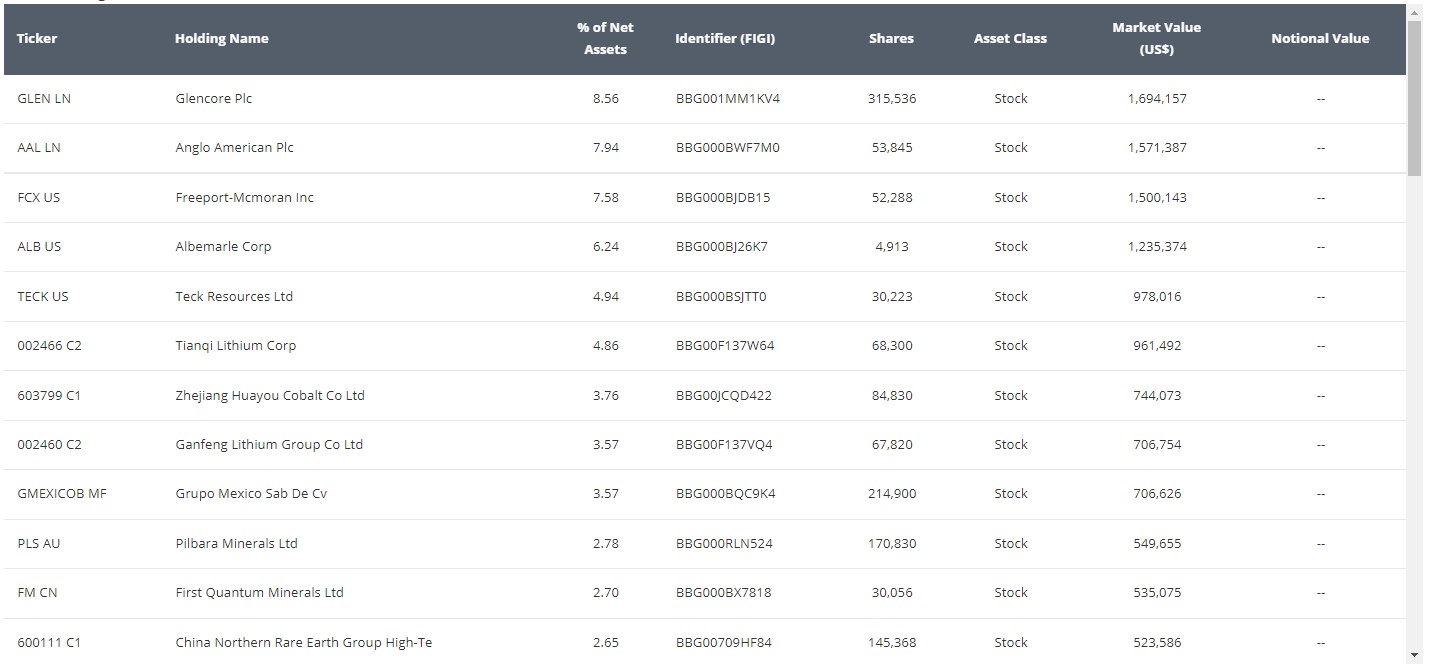Sort by the Notional Value column

point(1320,38)
